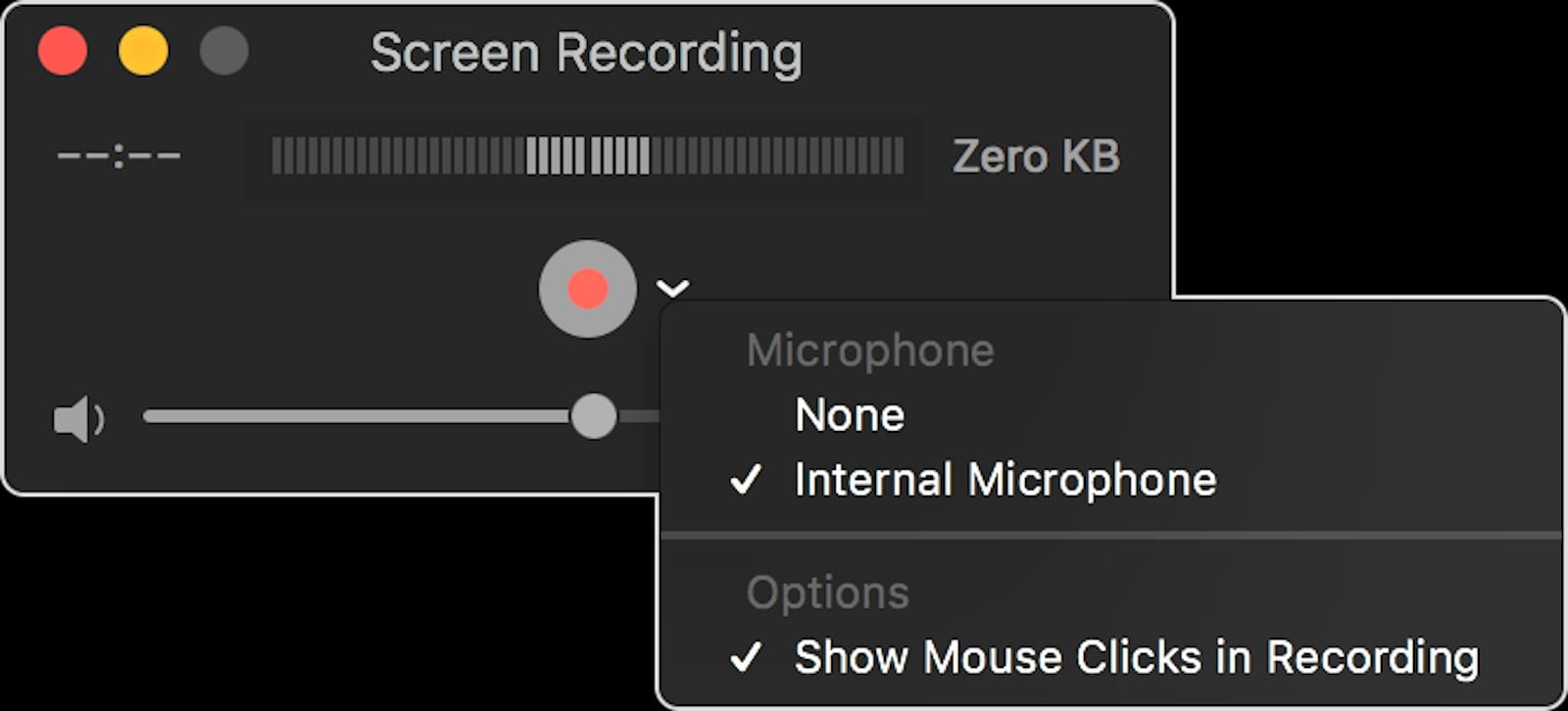Select Internal Microphone as input source
This screenshot has width=1568, height=711.
coord(1006,480)
